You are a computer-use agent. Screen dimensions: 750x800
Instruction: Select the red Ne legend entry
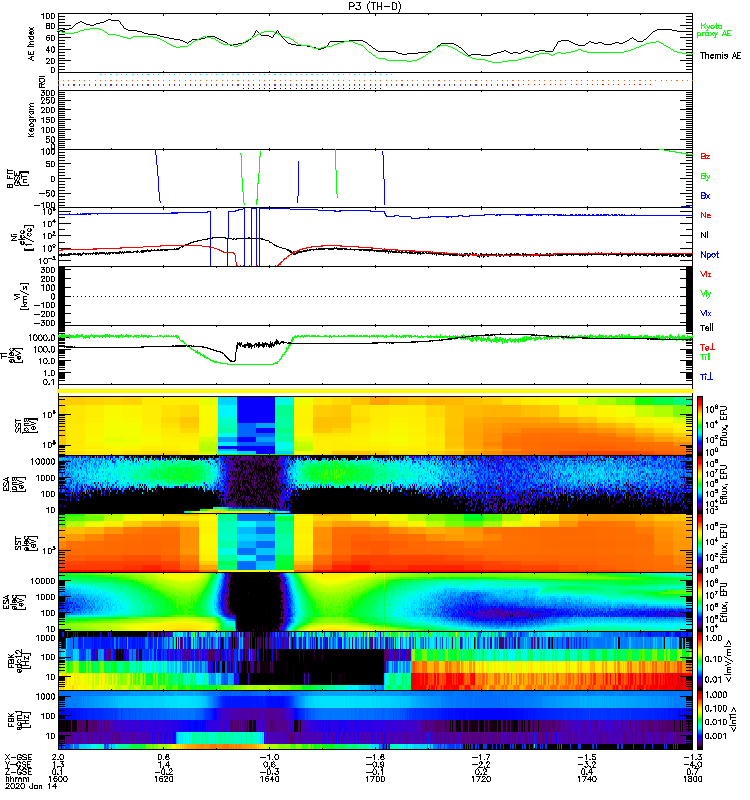click(x=706, y=215)
